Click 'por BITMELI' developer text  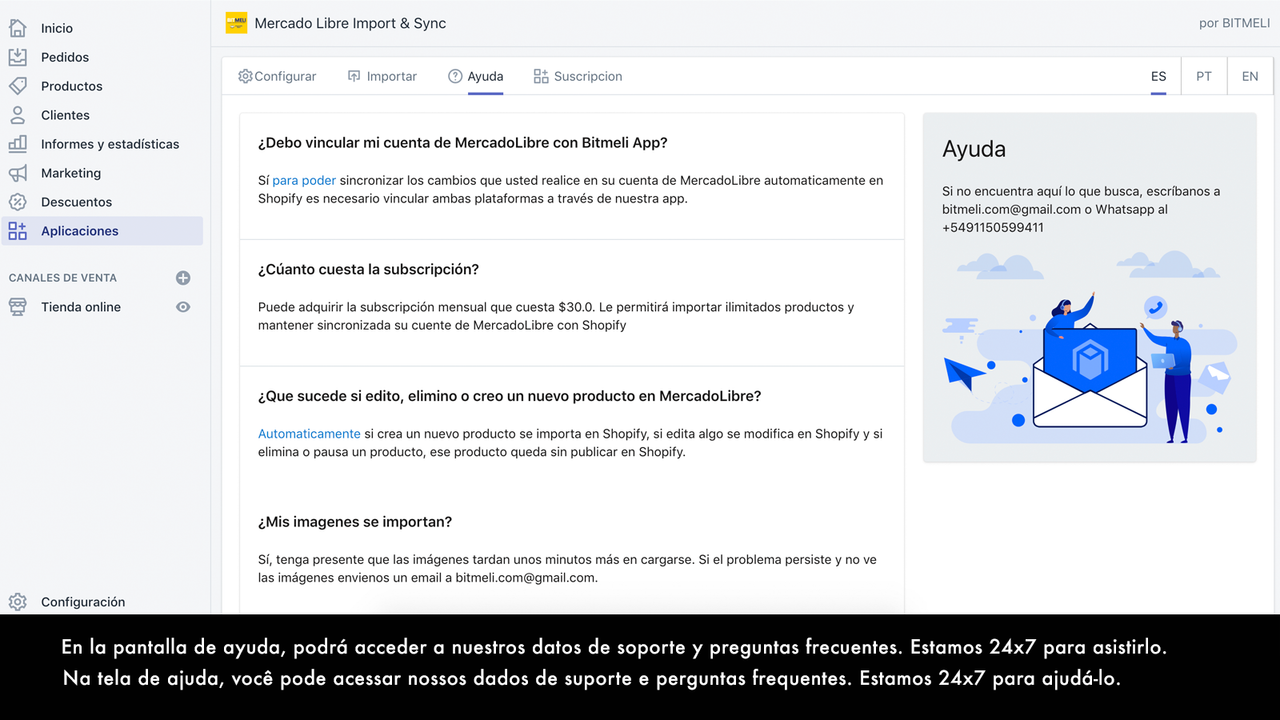(1234, 23)
